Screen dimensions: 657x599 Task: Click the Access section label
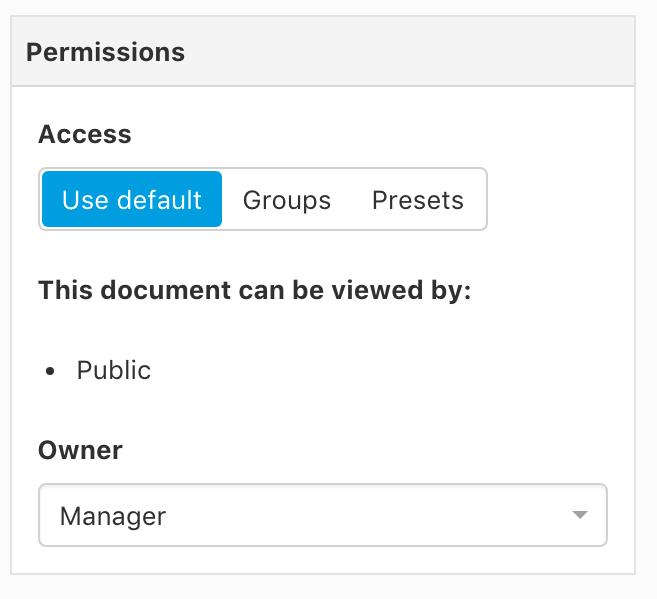click(85, 134)
